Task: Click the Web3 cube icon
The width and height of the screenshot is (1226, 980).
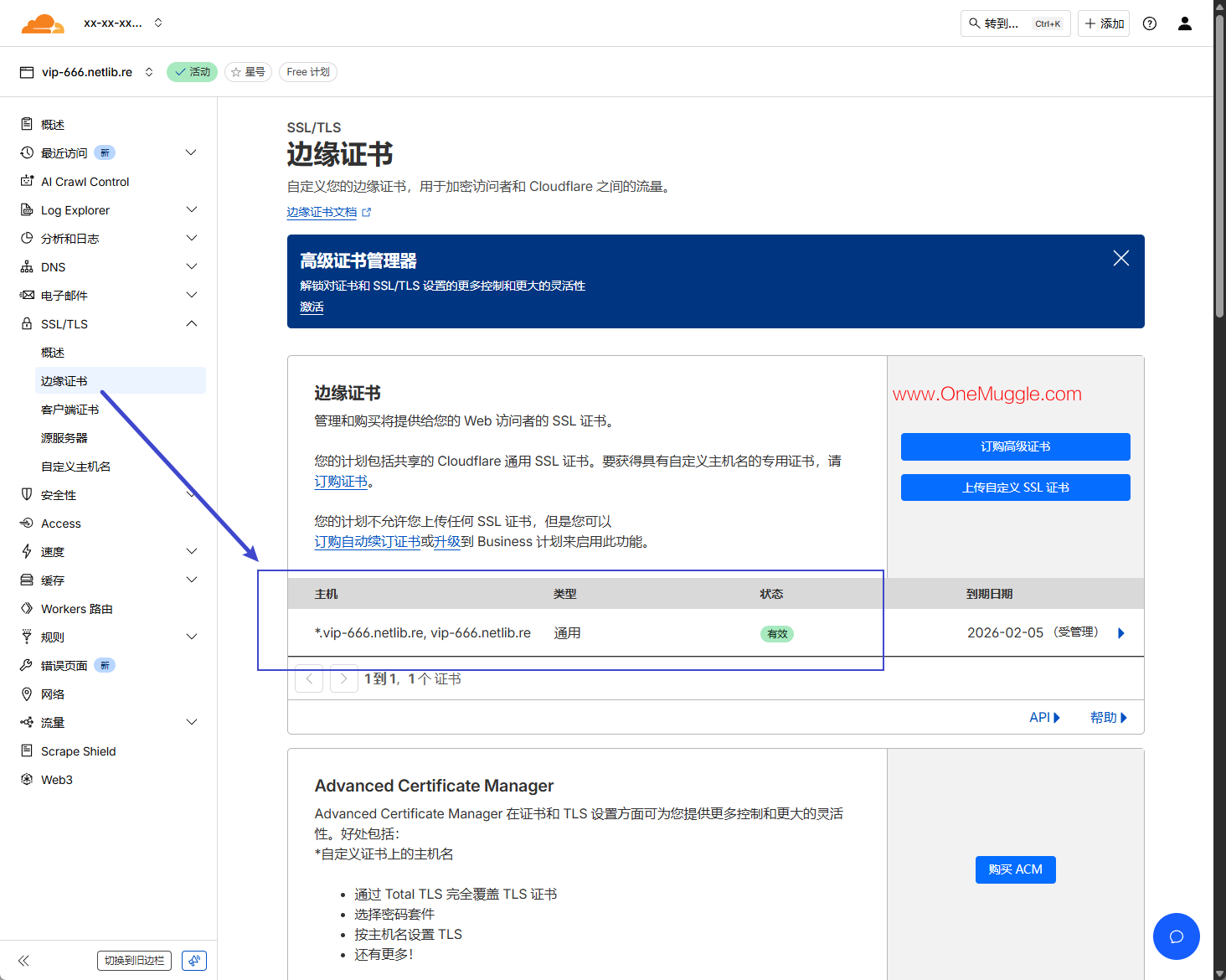Action: (x=27, y=779)
